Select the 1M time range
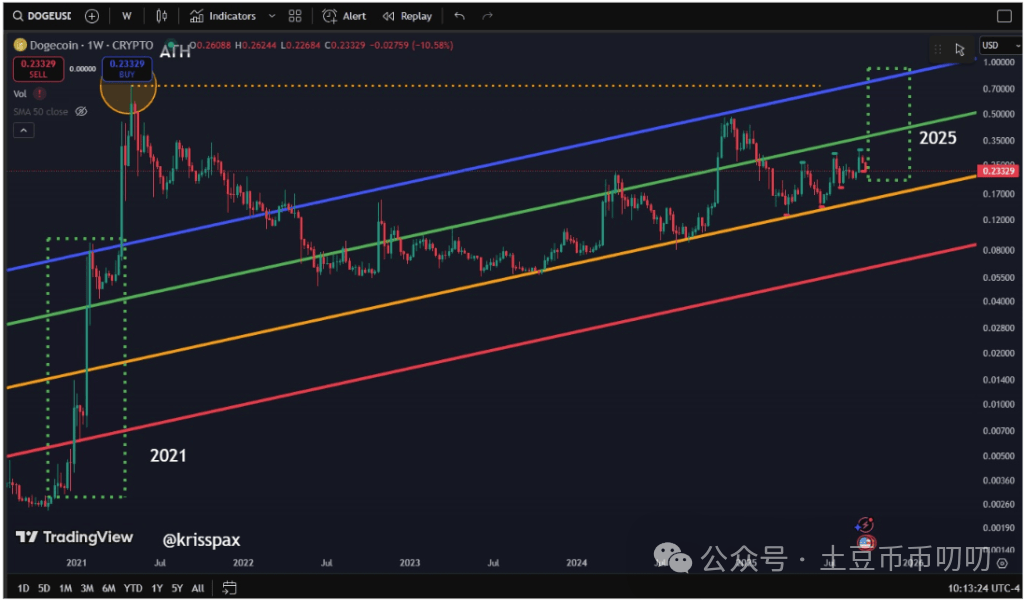Image resolution: width=1024 pixels, height=600 pixels. [65, 588]
